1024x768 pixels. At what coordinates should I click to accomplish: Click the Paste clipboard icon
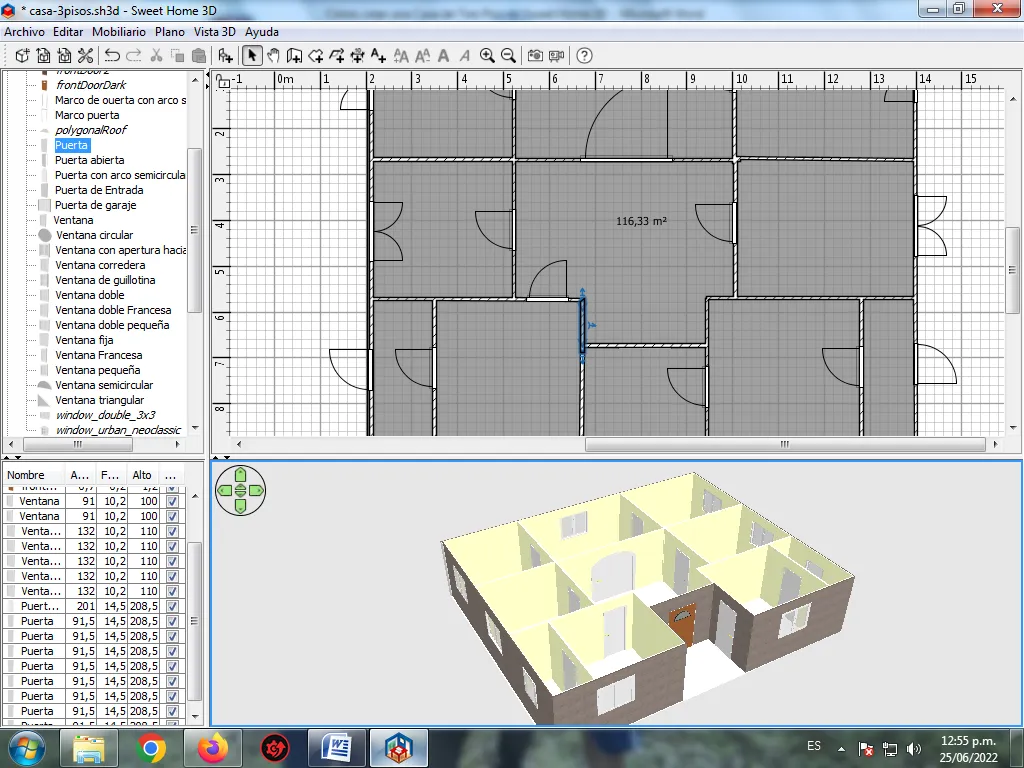point(199,56)
